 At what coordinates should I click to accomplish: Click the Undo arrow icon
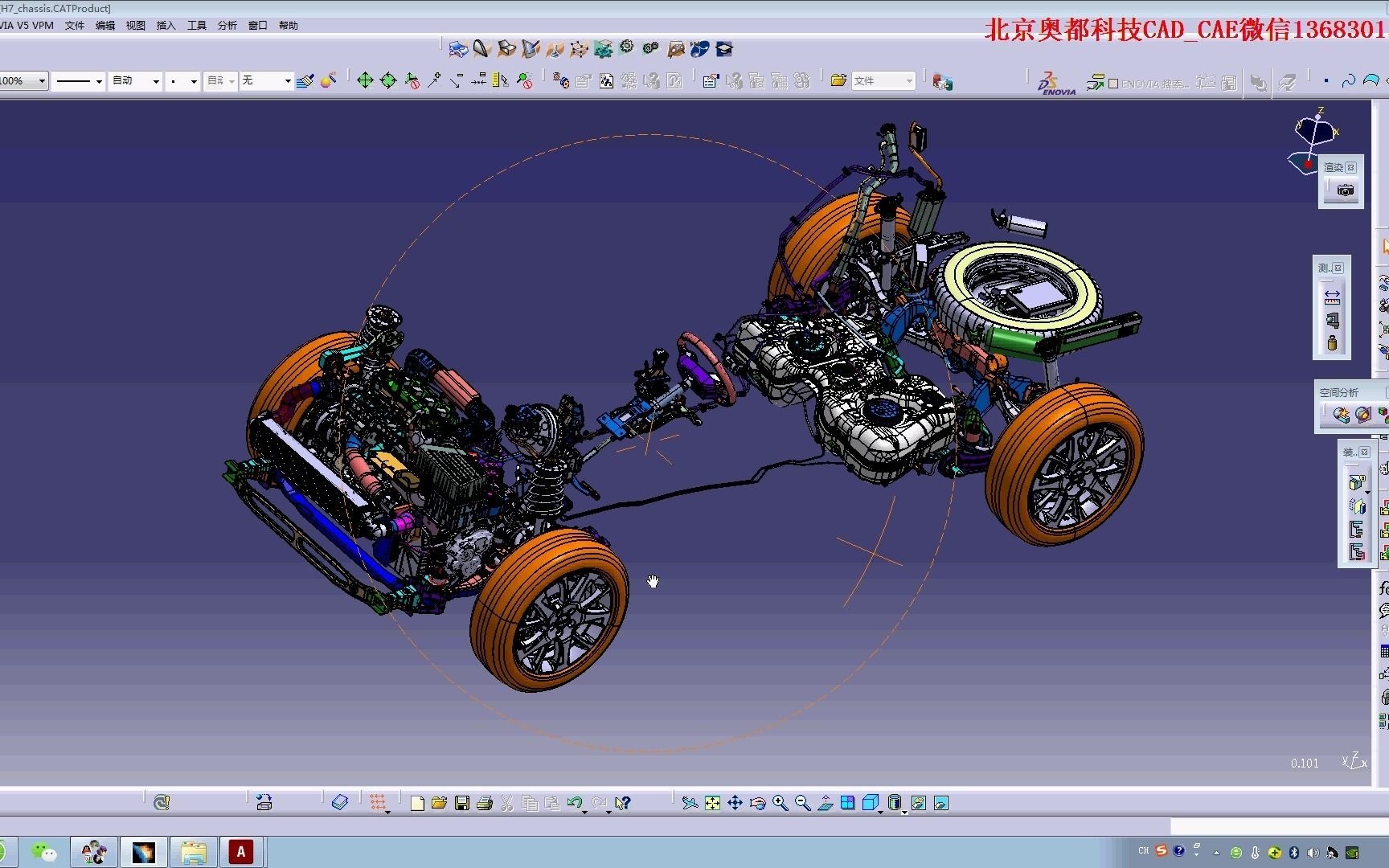(574, 803)
